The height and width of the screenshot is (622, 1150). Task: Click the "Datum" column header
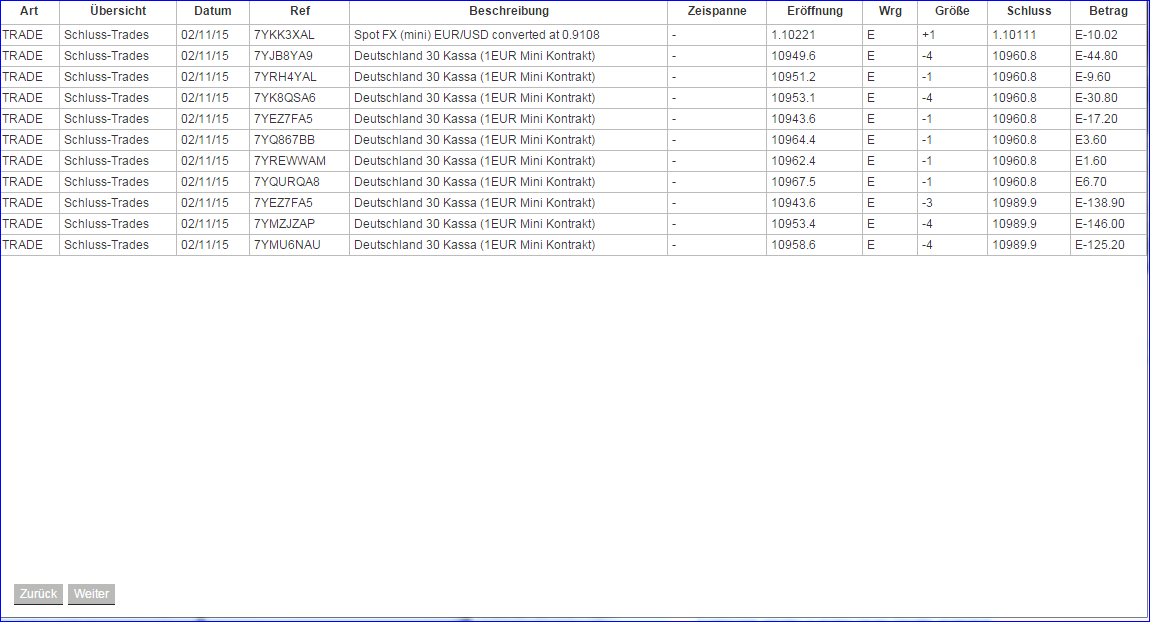(212, 11)
